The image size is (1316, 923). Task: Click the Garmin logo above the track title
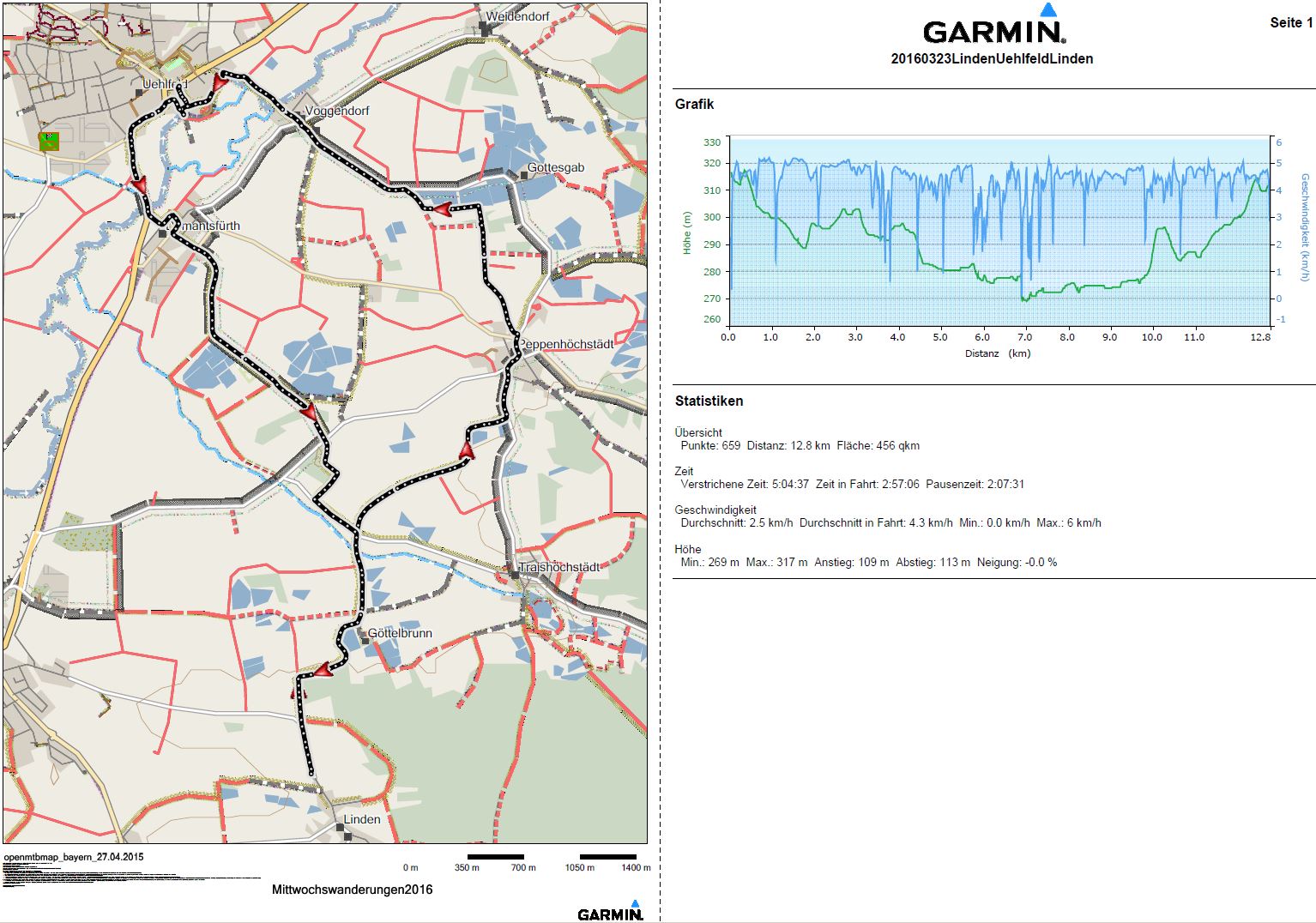(994, 27)
